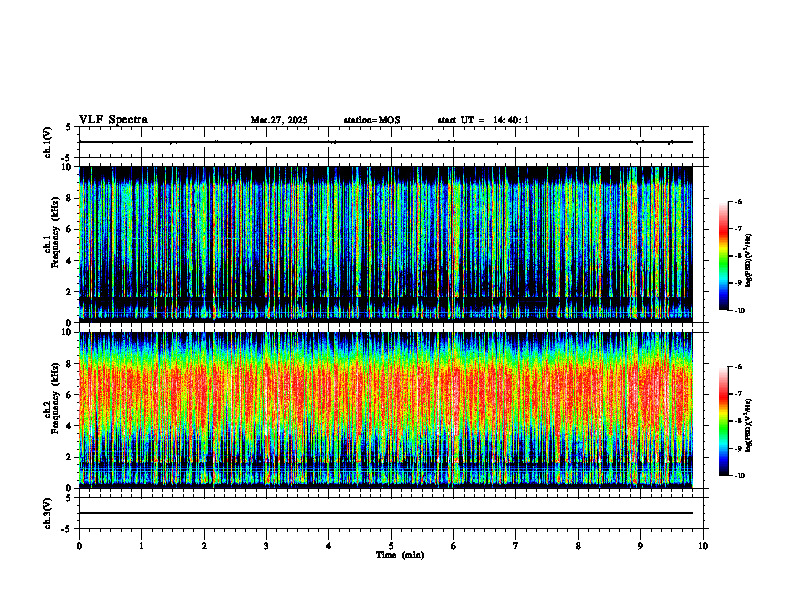The width and height of the screenshot is (792, 612).
Task: Select the date text "Mar.27, 2025"
Action: (279, 120)
